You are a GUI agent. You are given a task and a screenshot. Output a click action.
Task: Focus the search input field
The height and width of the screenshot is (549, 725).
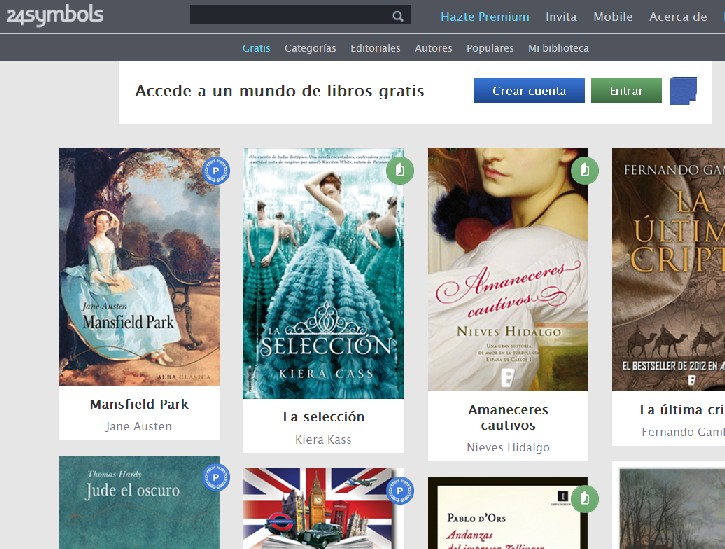pyautogui.click(x=288, y=16)
